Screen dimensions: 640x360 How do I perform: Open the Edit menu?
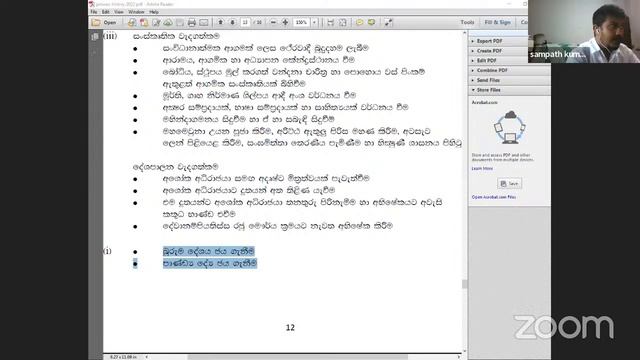[x=106, y=12]
